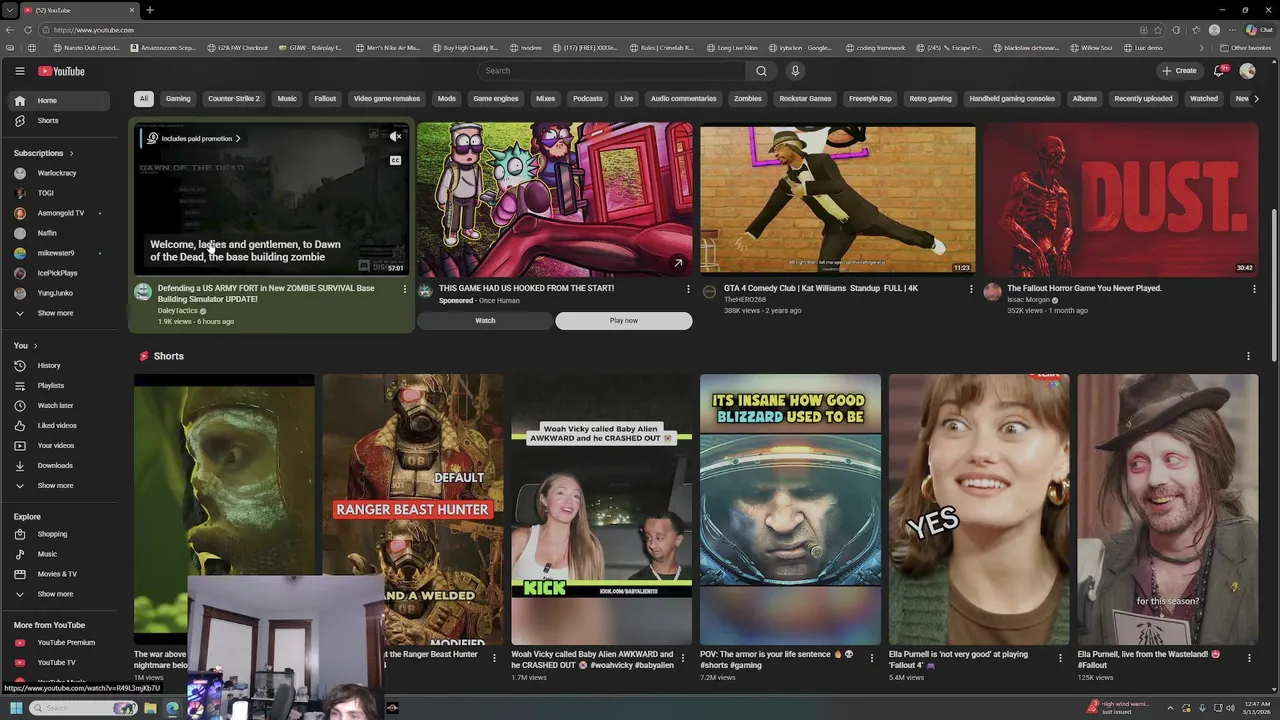
Task: Expand the Explore section Show more
Action: coord(60,594)
